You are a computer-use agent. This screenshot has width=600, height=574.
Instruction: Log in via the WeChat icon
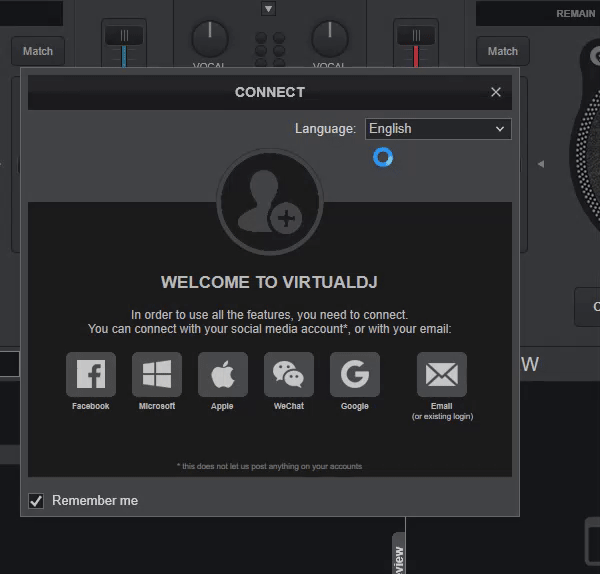[x=289, y=374]
